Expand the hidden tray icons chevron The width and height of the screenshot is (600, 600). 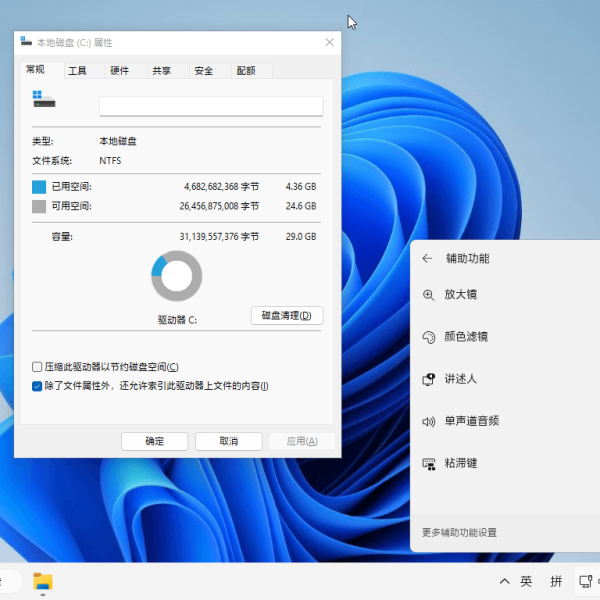tap(504, 582)
